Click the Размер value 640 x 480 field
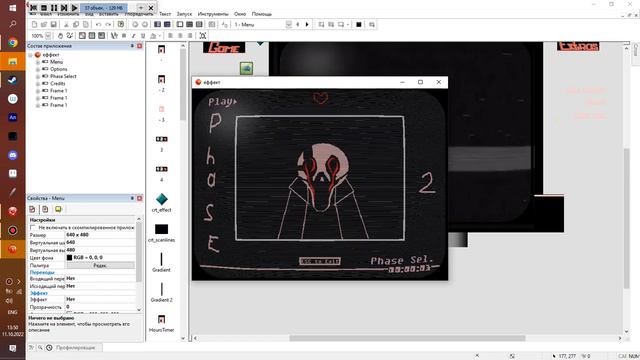This screenshot has height=360, width=640. (100, 235)
